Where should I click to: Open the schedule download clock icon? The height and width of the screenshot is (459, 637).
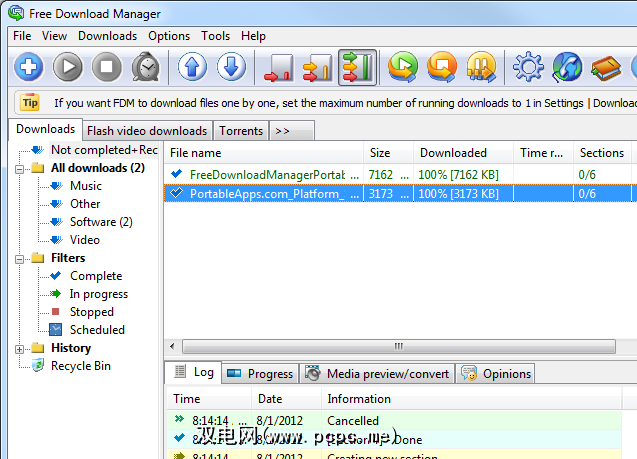[145, 67]
